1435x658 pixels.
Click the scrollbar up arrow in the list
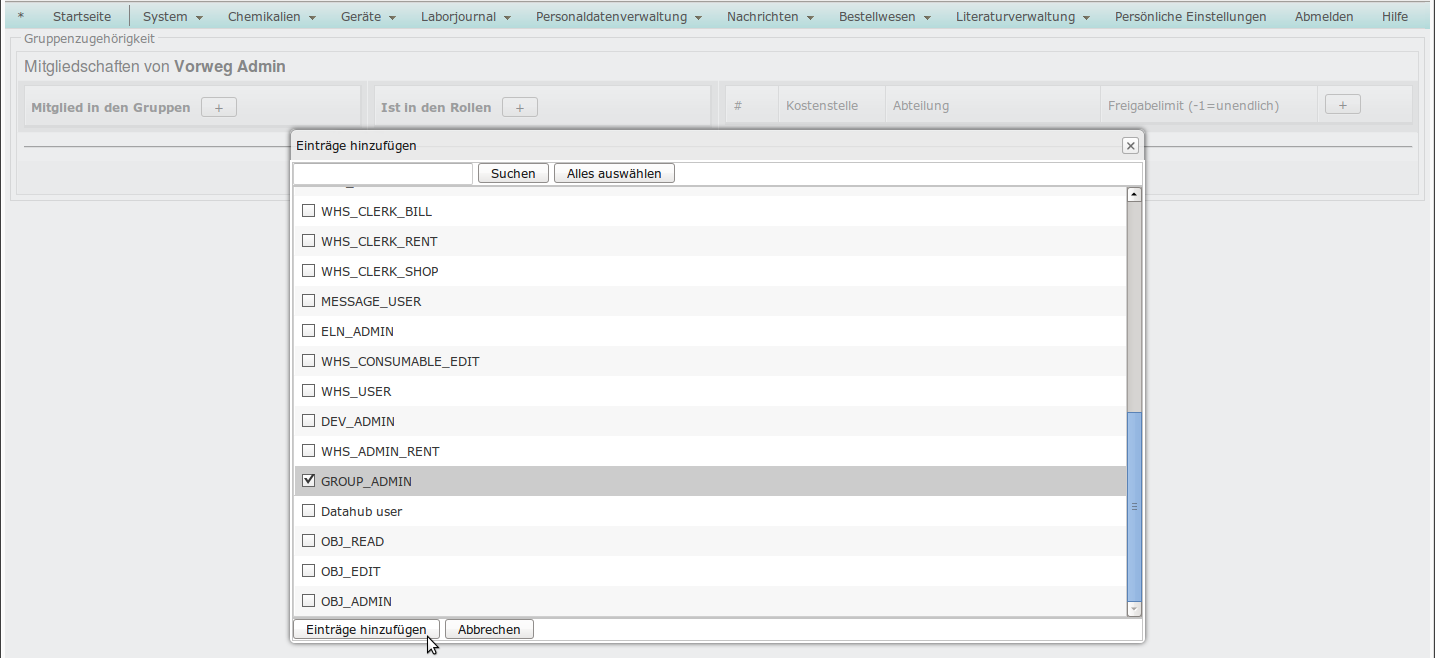1134,195
